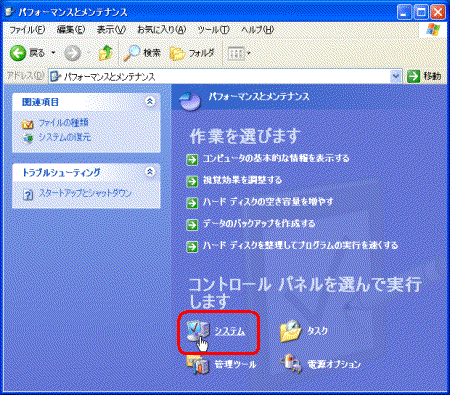Click inside the address bar field
Image resolution: width=450 pixels, height=395 pixels.
(x=220, y=77)
